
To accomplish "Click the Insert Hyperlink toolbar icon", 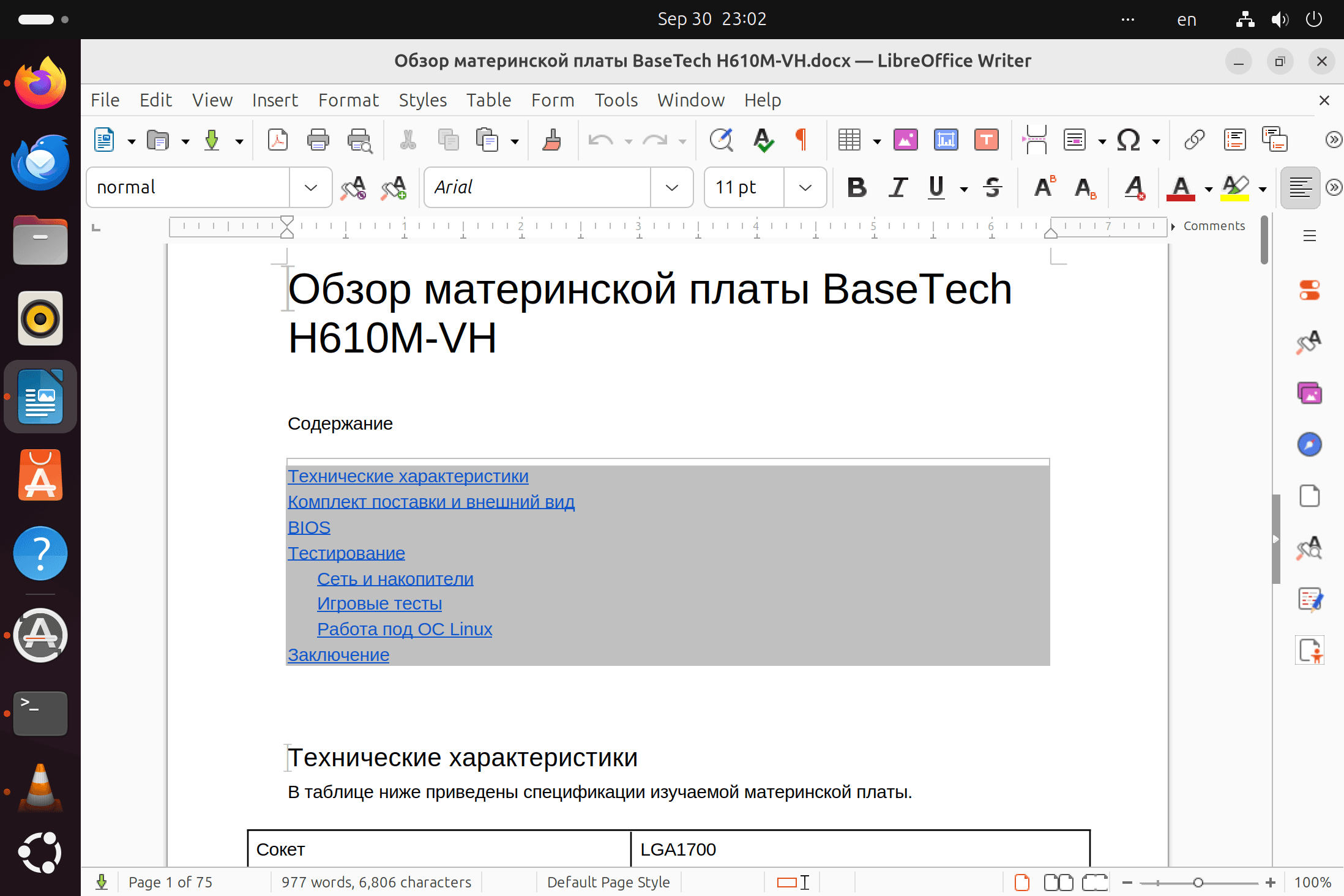I will 1194,140.
